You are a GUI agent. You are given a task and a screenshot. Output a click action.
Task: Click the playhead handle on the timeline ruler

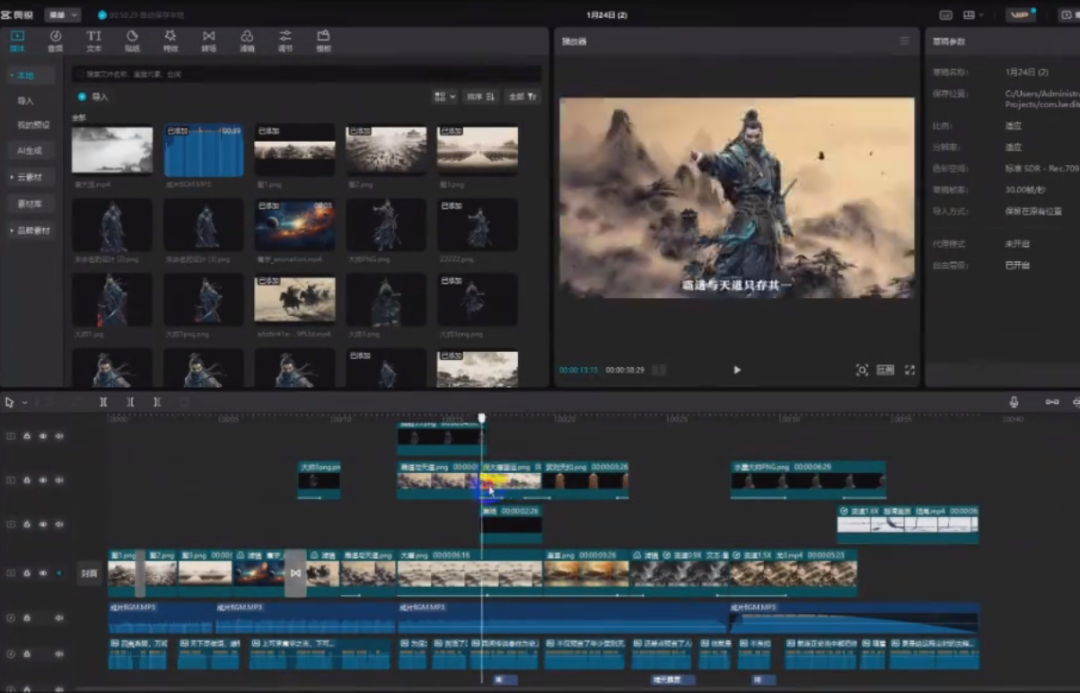pos(482,418)
